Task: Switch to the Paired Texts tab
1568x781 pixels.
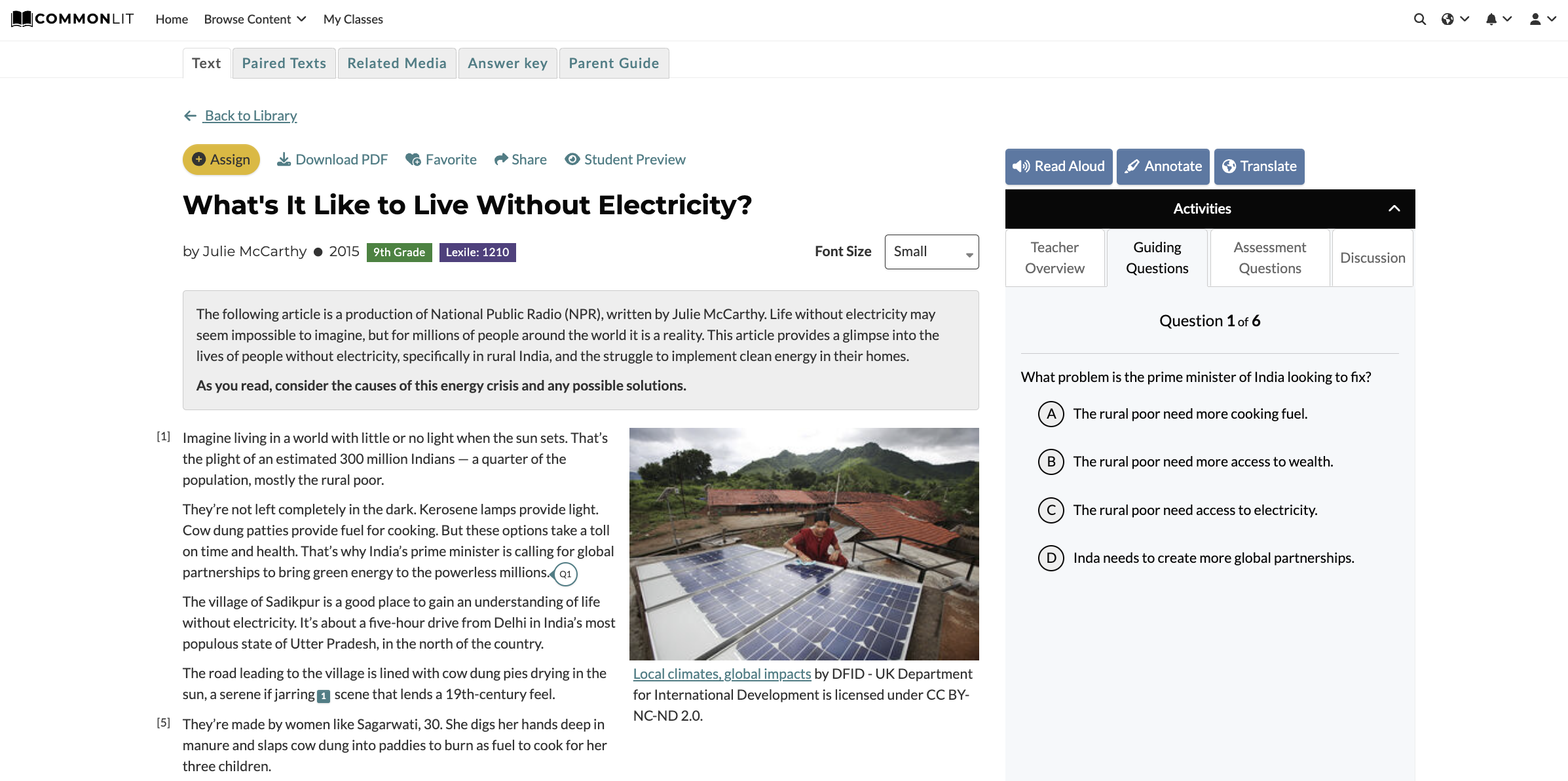Action: (x=284, y=63)
